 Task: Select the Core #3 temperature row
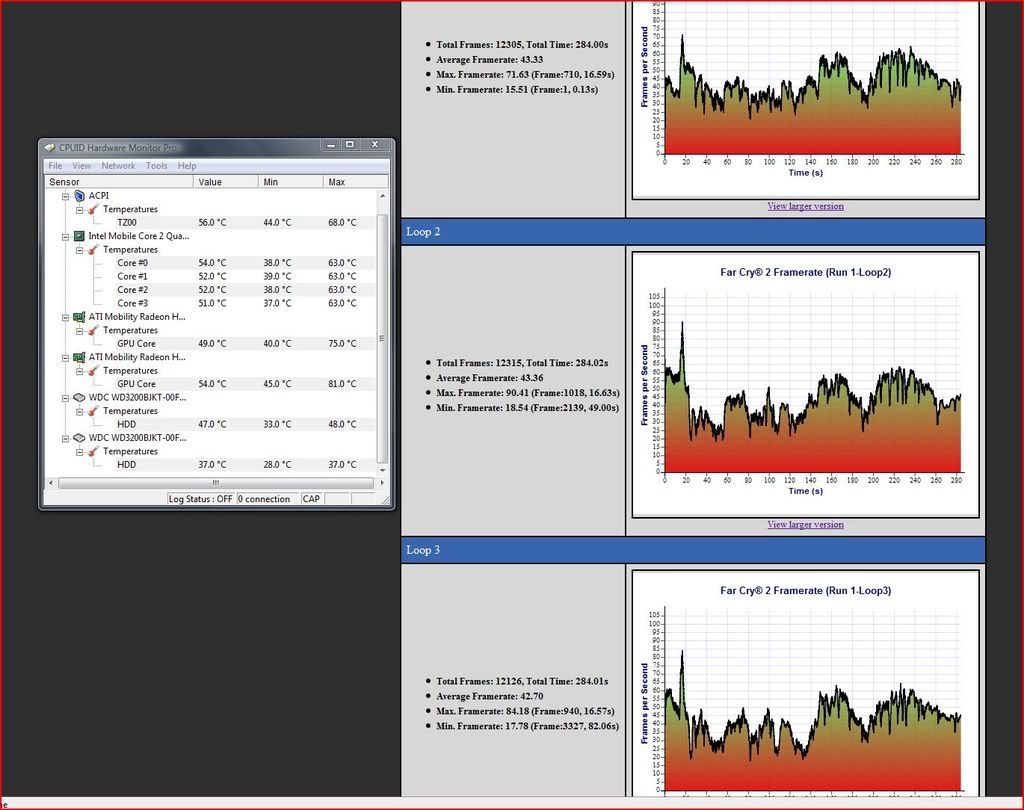[211, 303]
